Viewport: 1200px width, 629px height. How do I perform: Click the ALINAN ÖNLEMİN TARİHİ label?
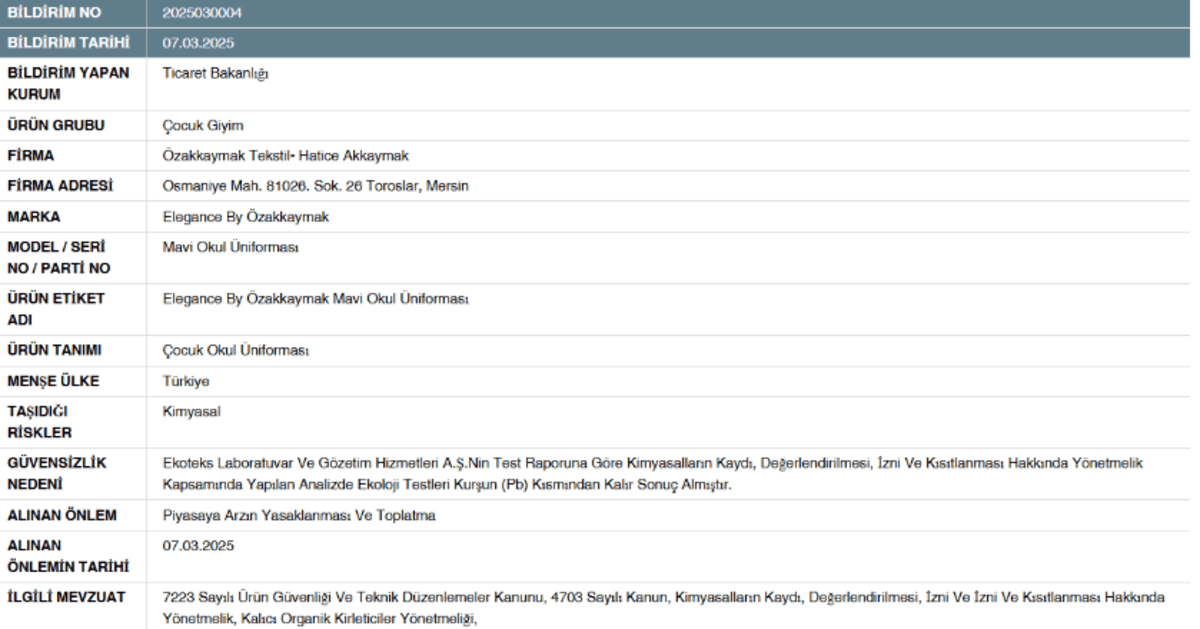click(67, 557)
